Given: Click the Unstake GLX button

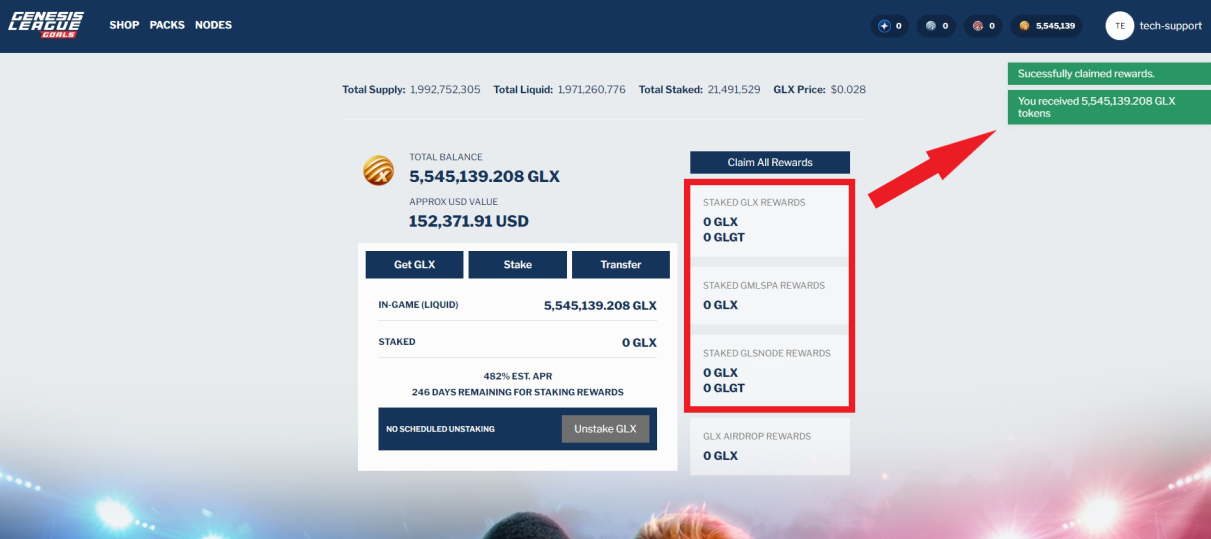Looking at the screenshot, I should 605,429.
